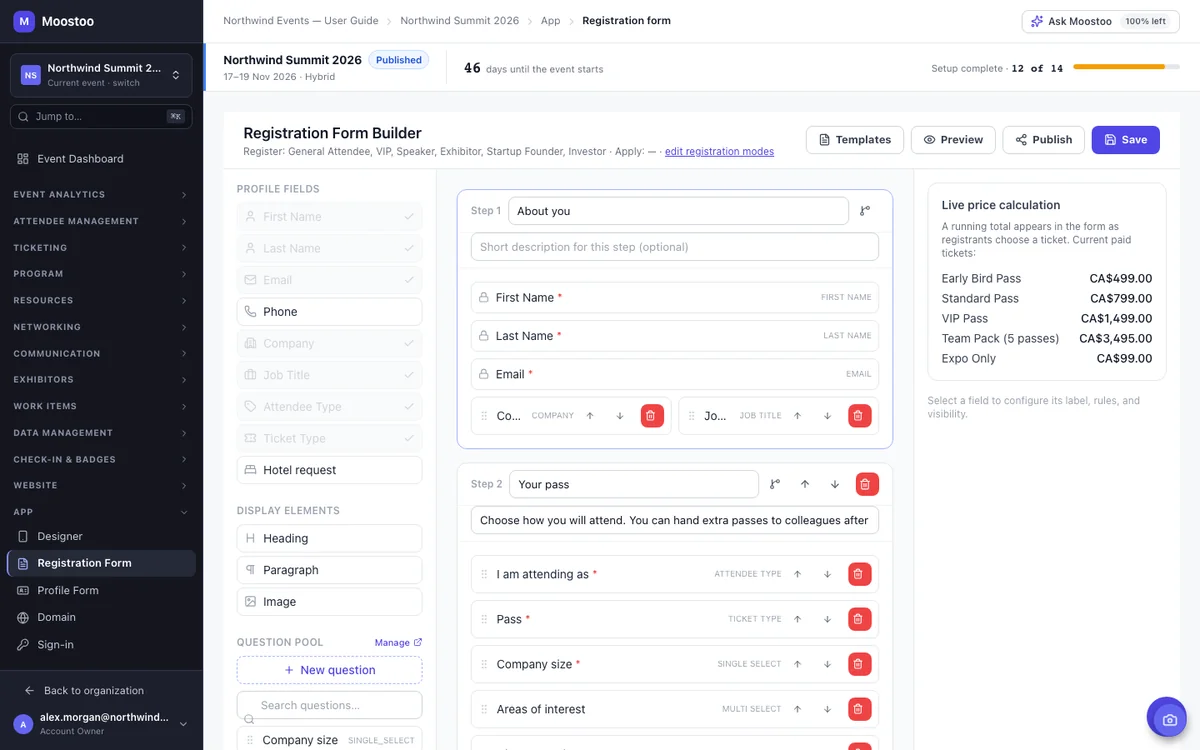This screenshot has height=750, width=1200.
Task: Expand the Networking section
Action: tap(101, 327)
